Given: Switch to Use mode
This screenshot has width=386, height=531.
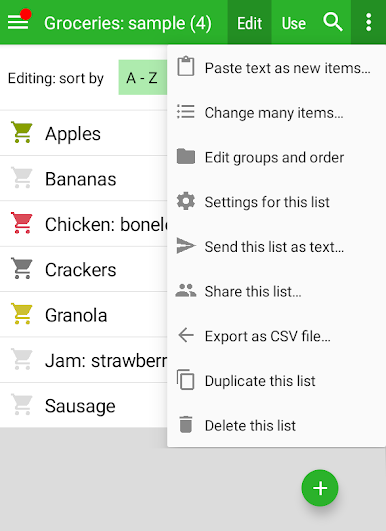Looking at the screenshot, I should (294, 23).
